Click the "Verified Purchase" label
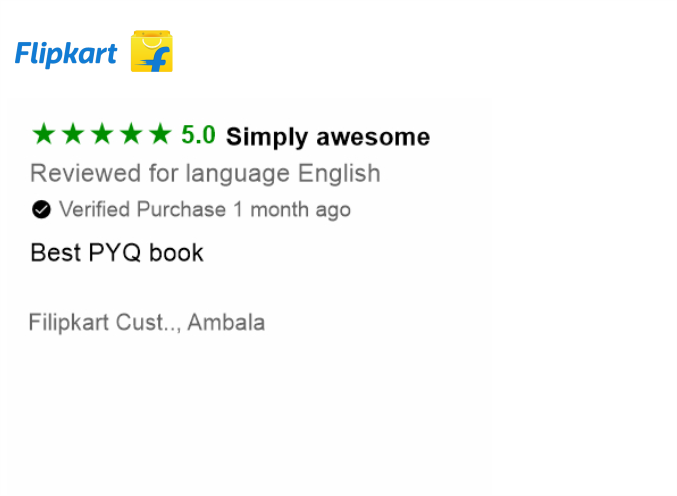Viewport: 677px width, 496px height. [x=142, y=210]
